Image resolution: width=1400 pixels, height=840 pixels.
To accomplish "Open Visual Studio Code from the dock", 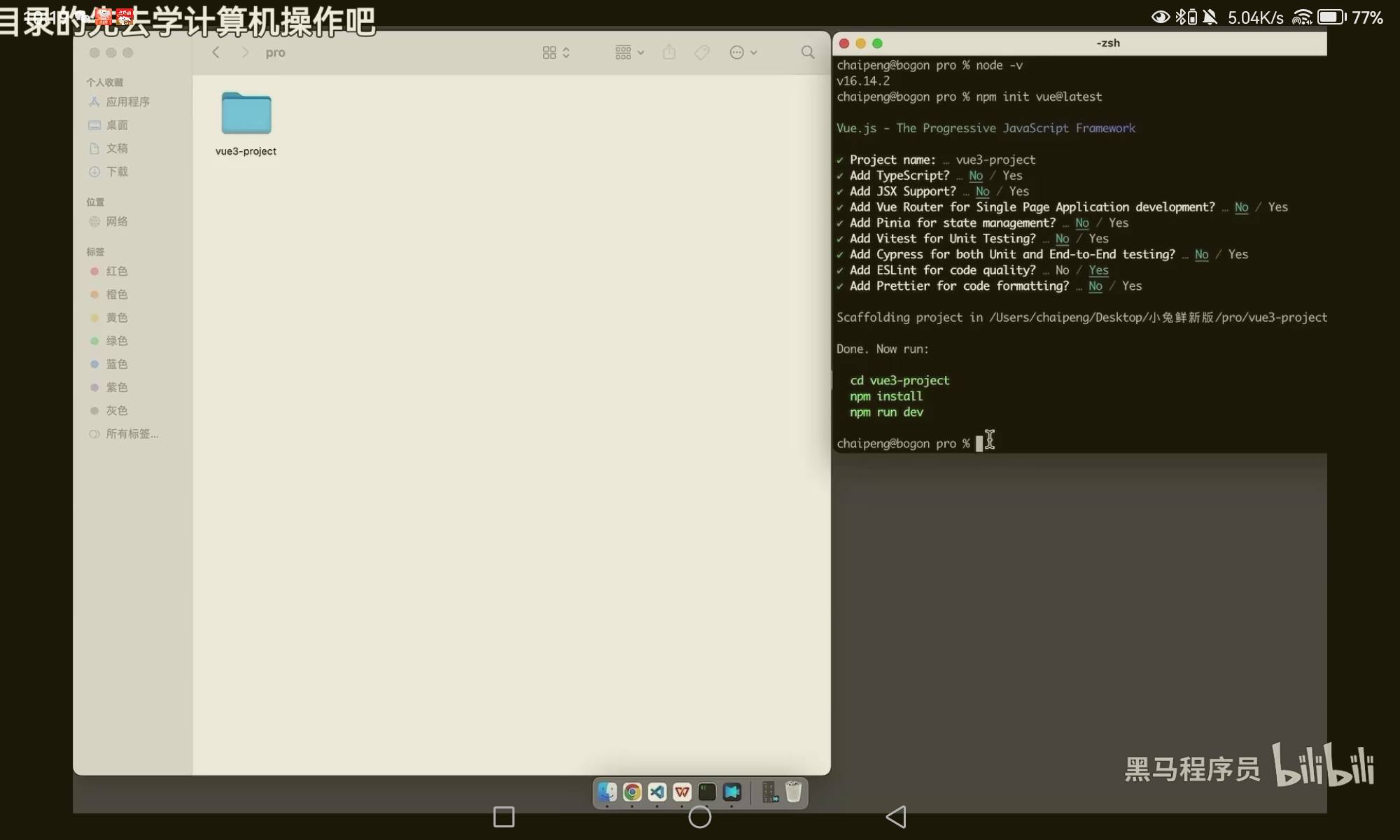I will tap(657, 792).
